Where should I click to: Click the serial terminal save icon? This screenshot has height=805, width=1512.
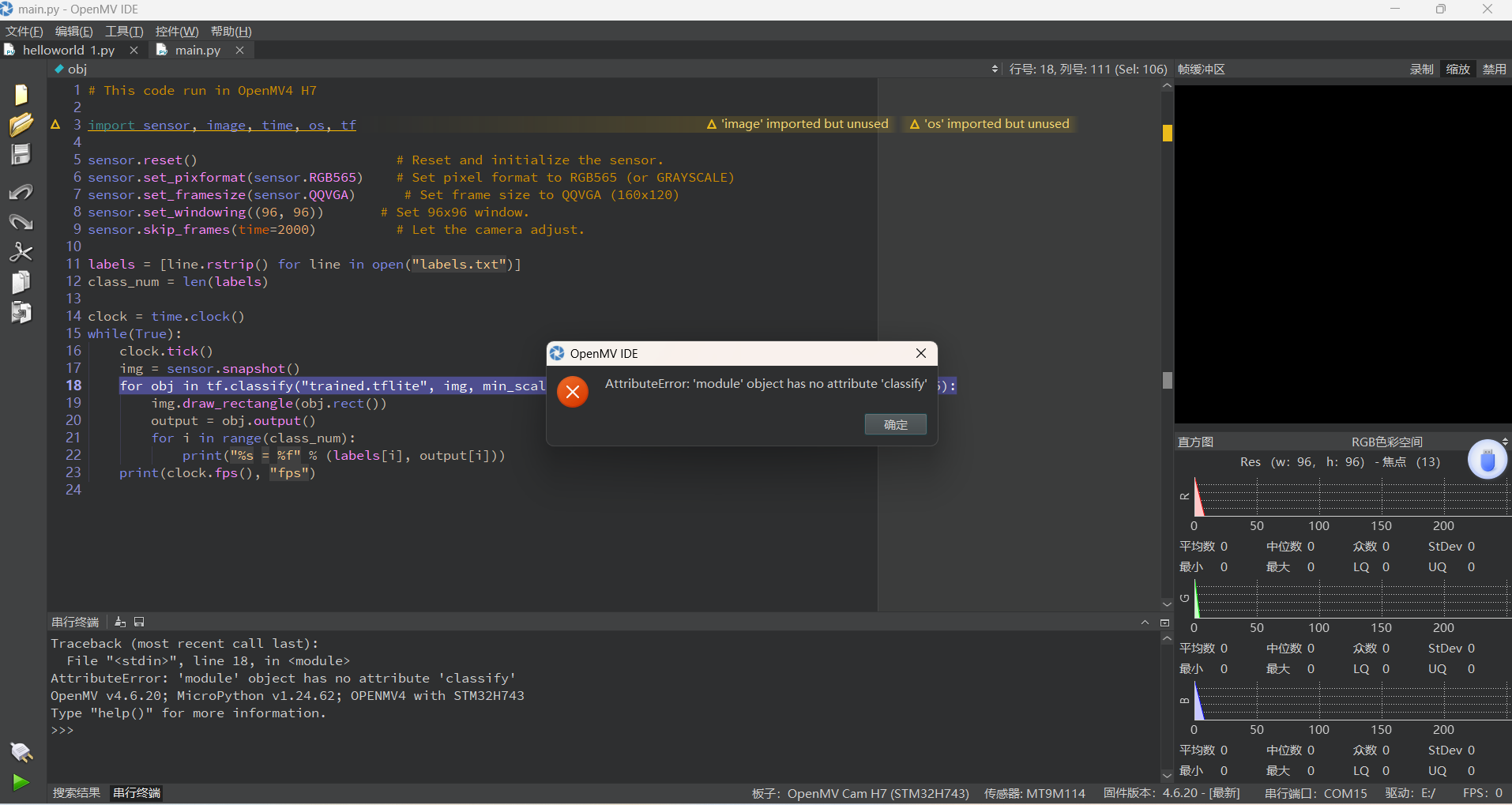pyautogui.click(x=139, y=623)
